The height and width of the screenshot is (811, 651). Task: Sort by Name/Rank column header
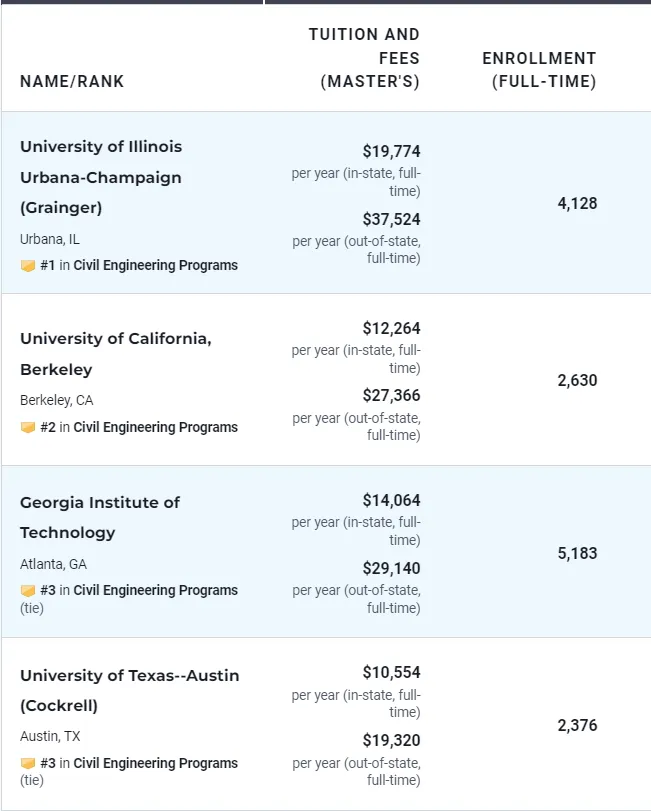point(72,82)
